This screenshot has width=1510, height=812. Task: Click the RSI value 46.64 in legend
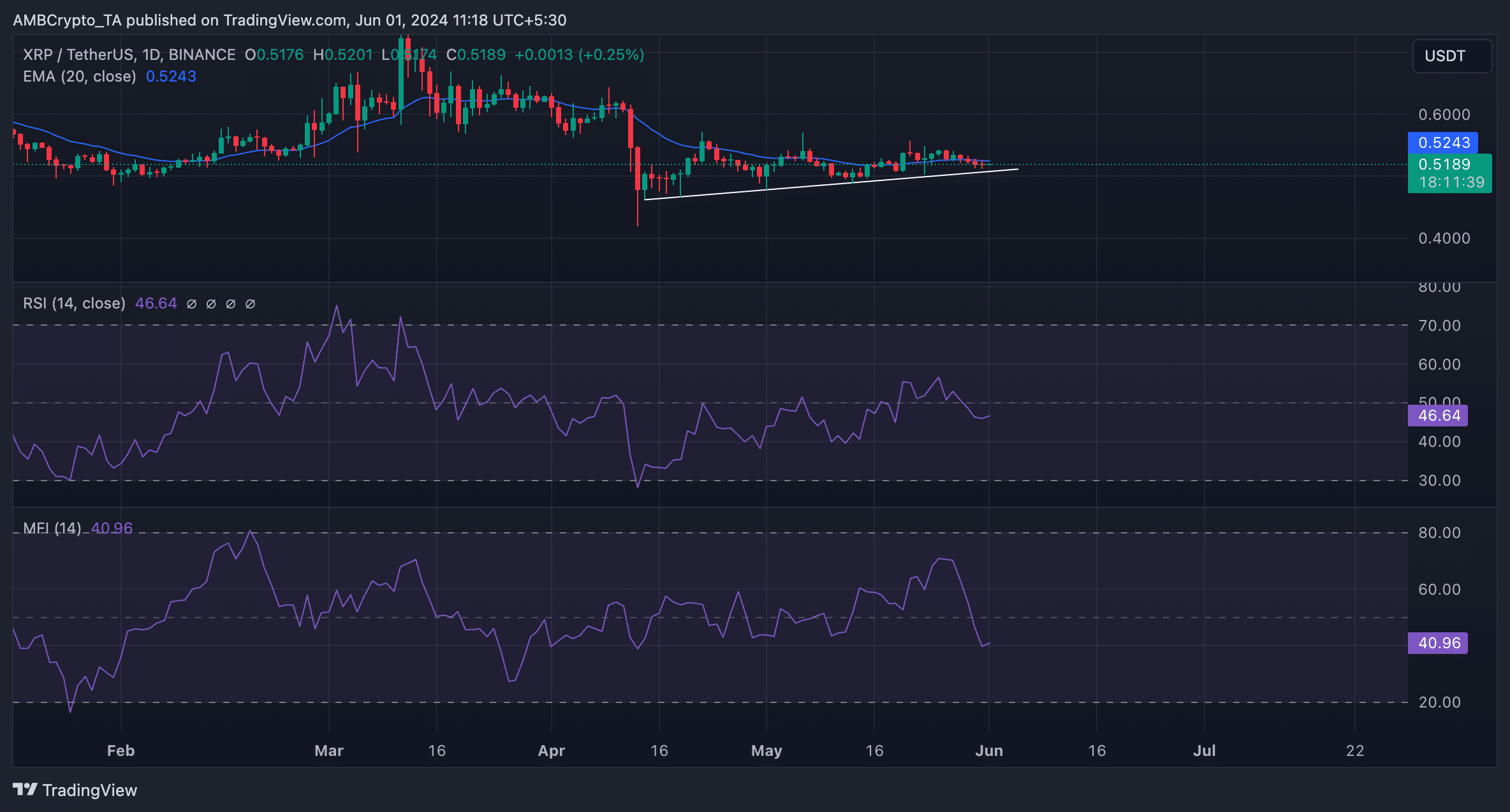(156, 303)
